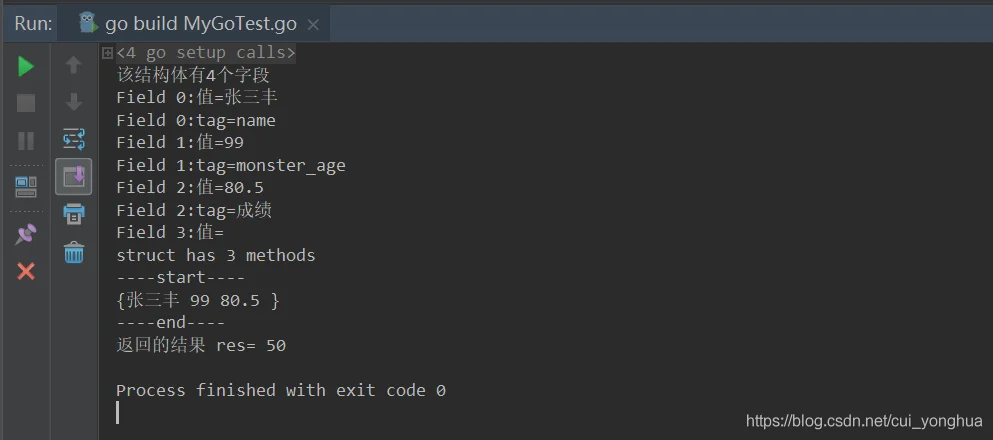993x440 pixels.
Task: Click the Pin tab icon
Action: pyautogui.click(x=26, y=234)
